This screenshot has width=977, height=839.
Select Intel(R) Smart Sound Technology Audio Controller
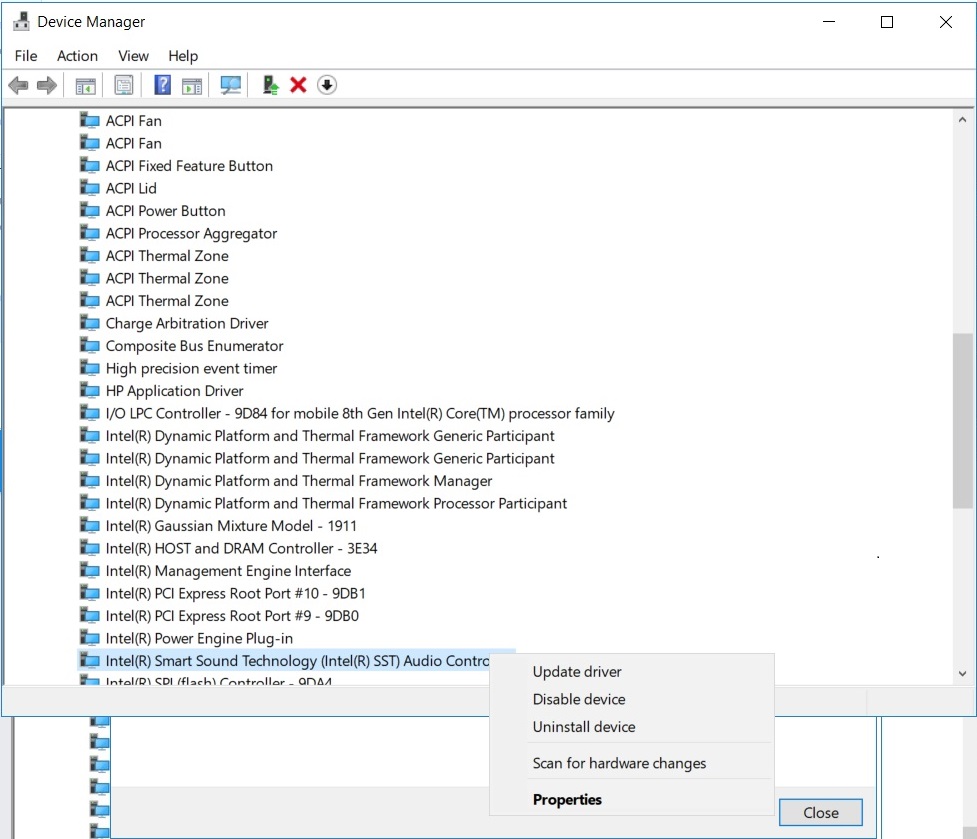pyautogui.click(x=297, y=660)
